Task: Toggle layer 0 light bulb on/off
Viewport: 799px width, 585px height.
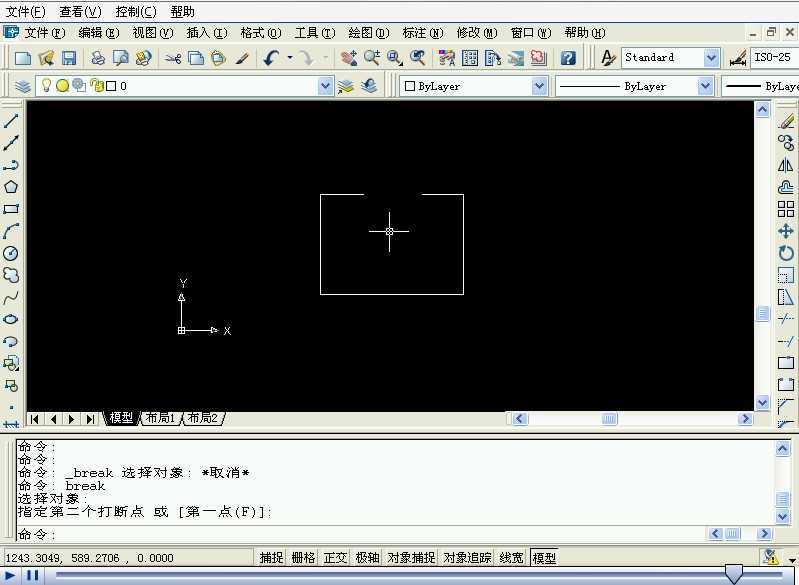Action: point(46,85)
